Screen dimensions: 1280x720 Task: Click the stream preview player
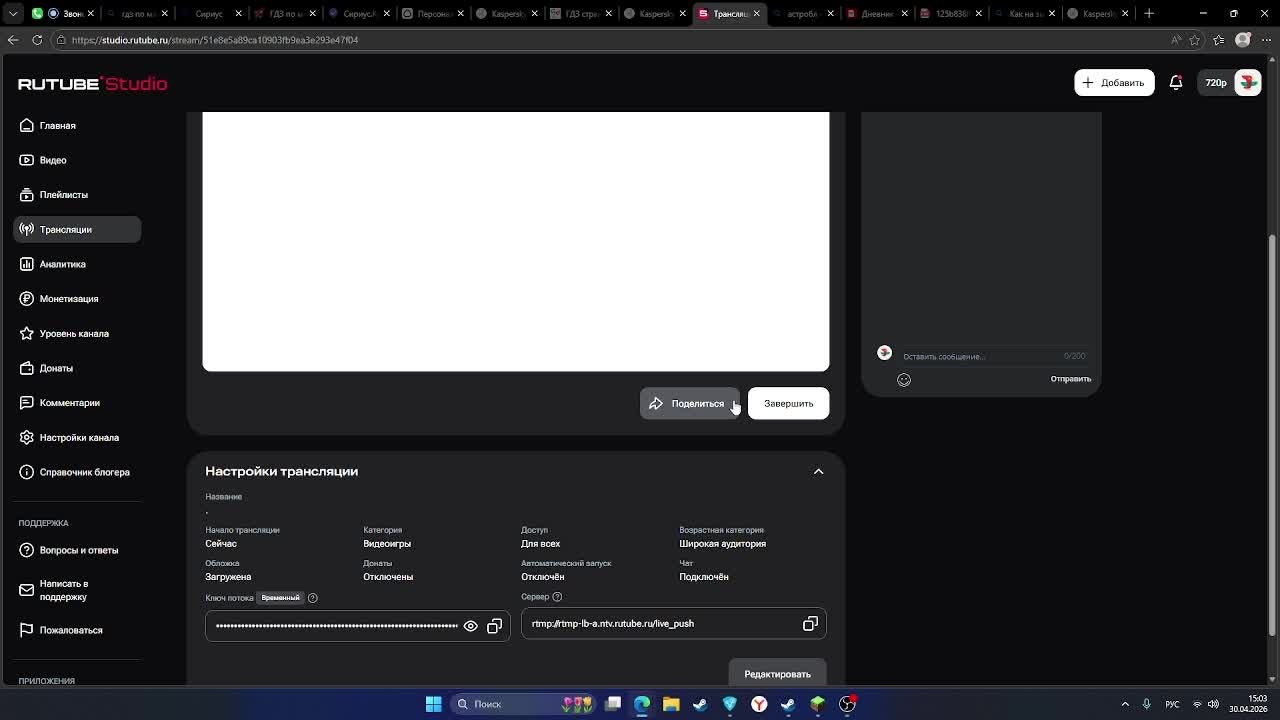pyautogui.click(x=516, y=241)
